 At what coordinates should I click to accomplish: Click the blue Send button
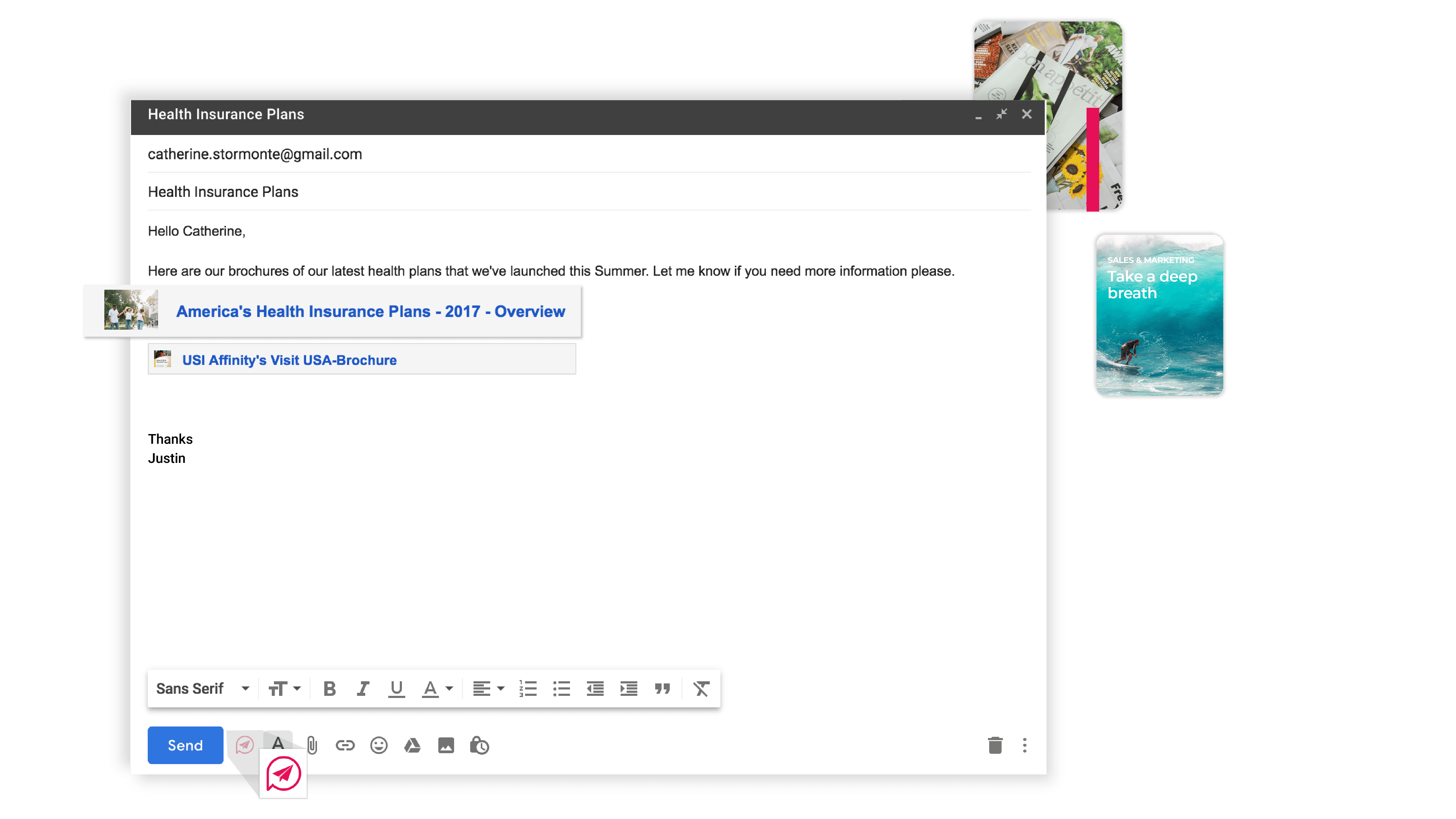point(185,745)
